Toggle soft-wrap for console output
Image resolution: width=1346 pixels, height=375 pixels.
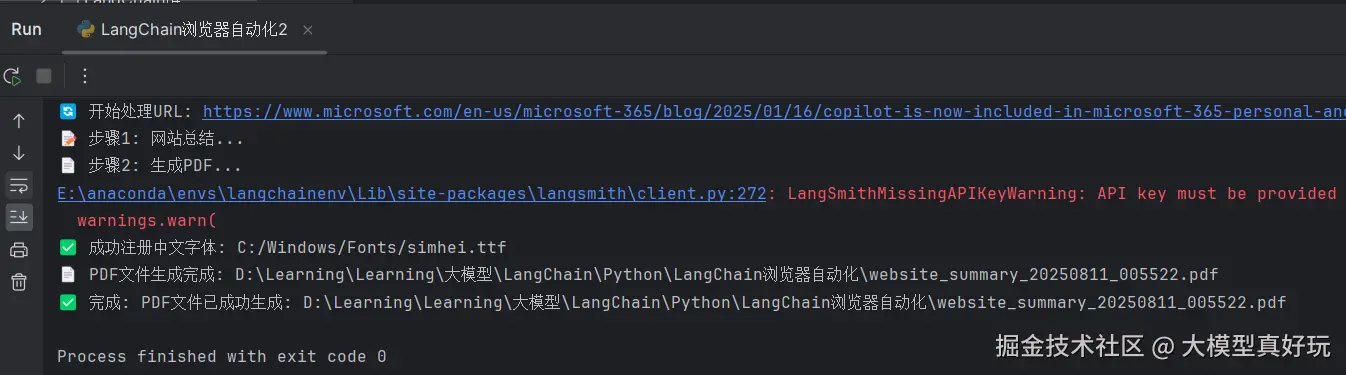pos(19,185)
